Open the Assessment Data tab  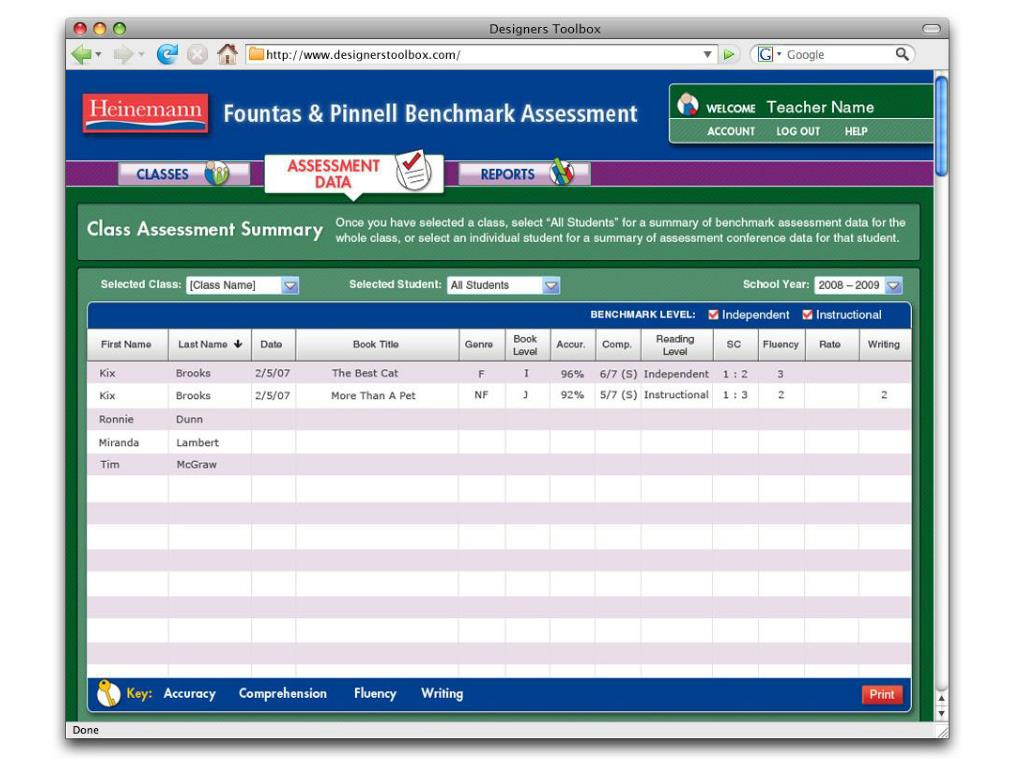(354, 173)
